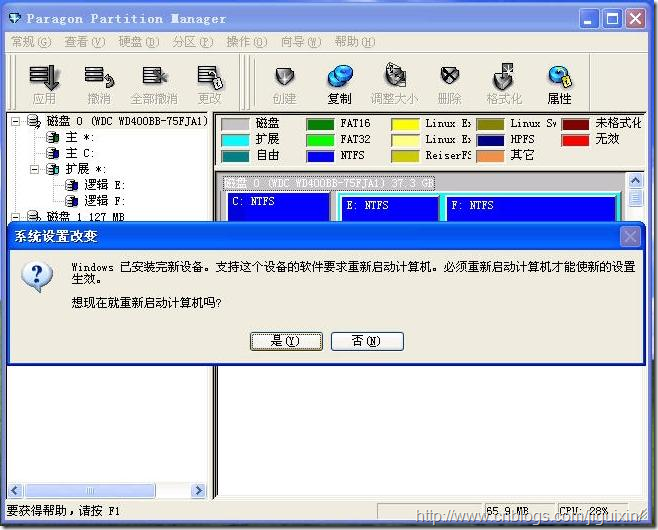Open the 分区(P) menu

pyautogui.click(x=193, y=42)
